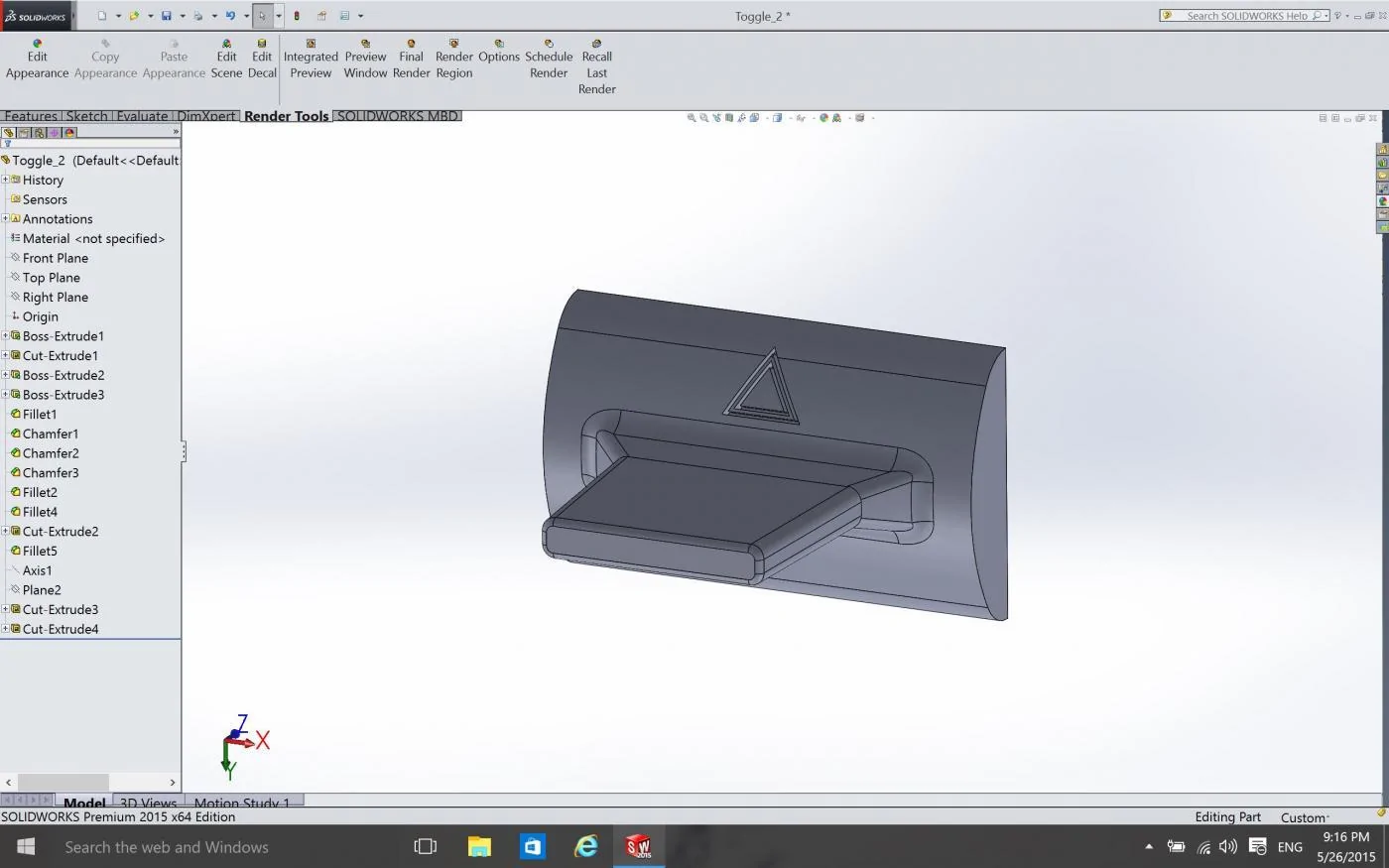
Task: Launch Internet Explorer from the taskbar
Action: (x=586, y=846)
